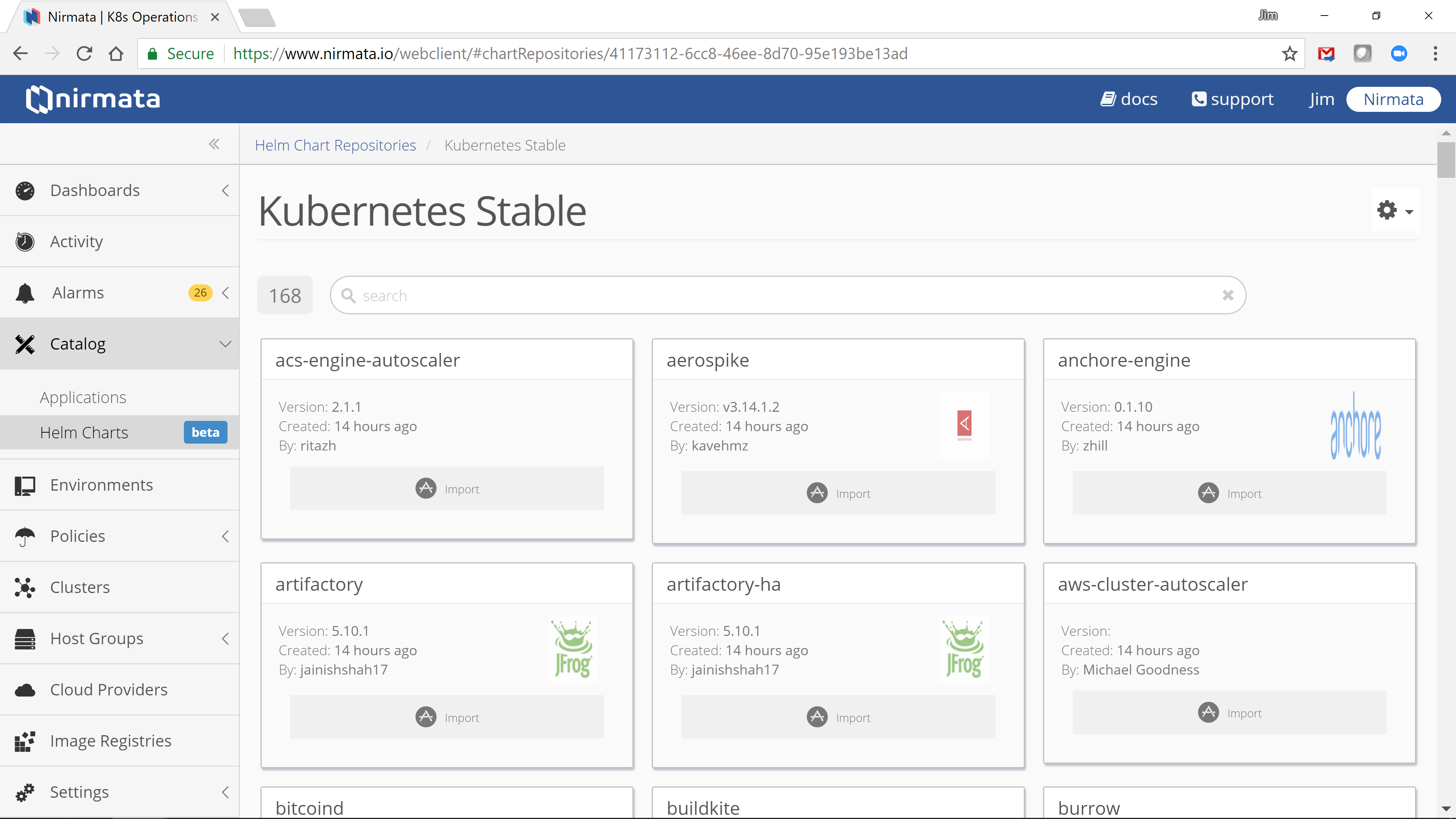Click the Cloud Providers cloud icon
This screenshot has height=819, width=1456.
click(25, 690)
